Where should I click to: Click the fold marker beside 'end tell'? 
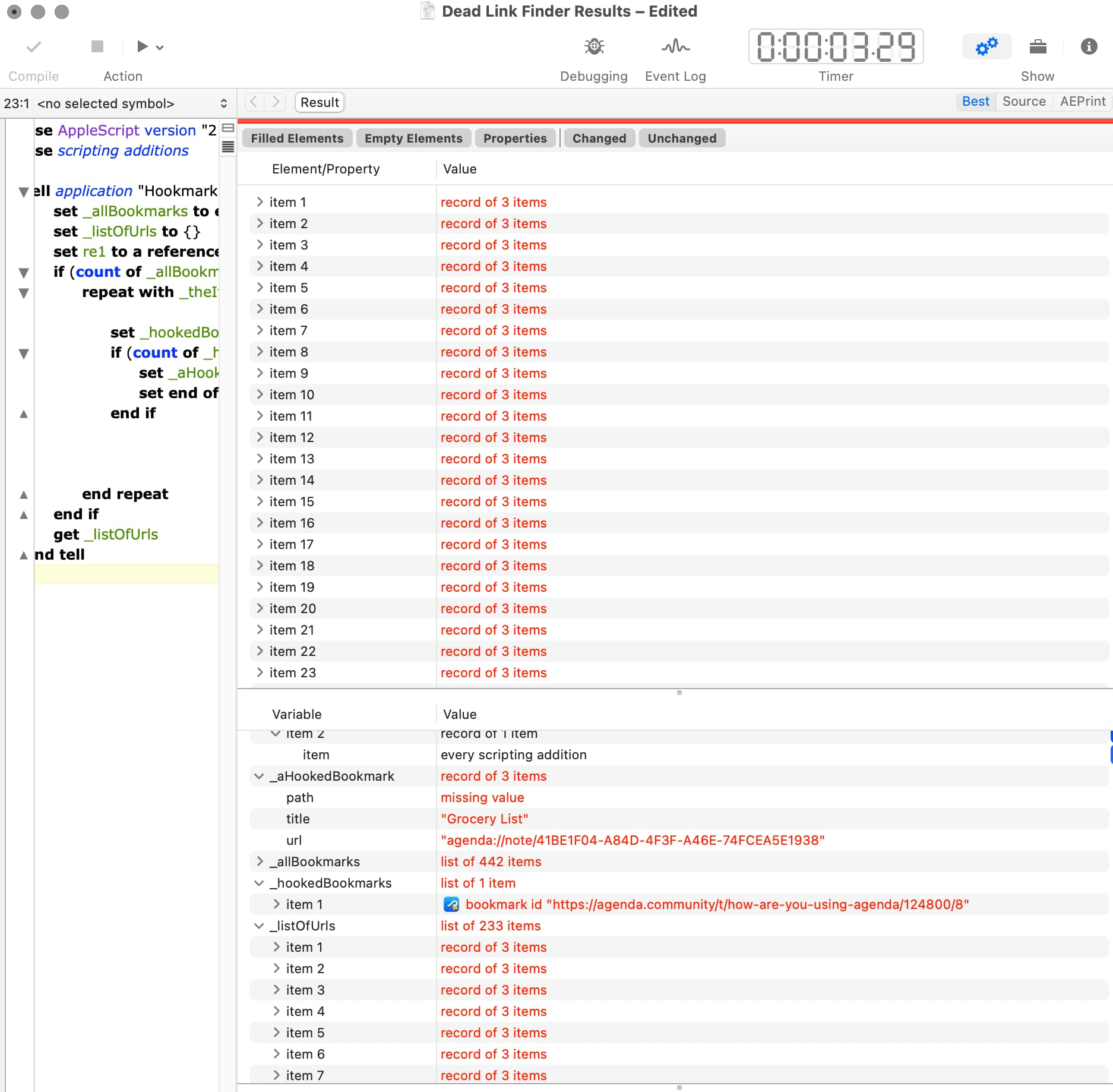pyautogui.click(x=24, y=556)
